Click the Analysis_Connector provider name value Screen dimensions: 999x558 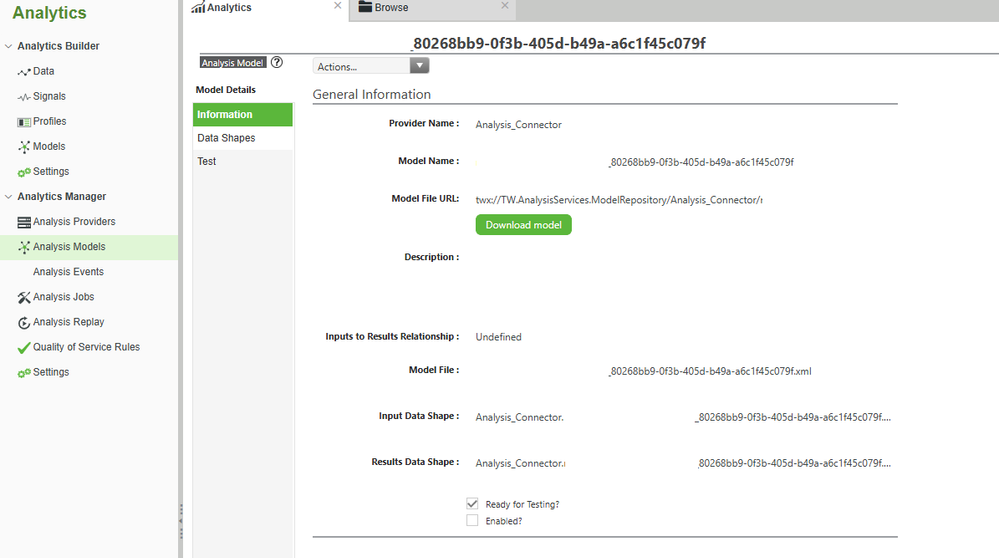point(519,125)
